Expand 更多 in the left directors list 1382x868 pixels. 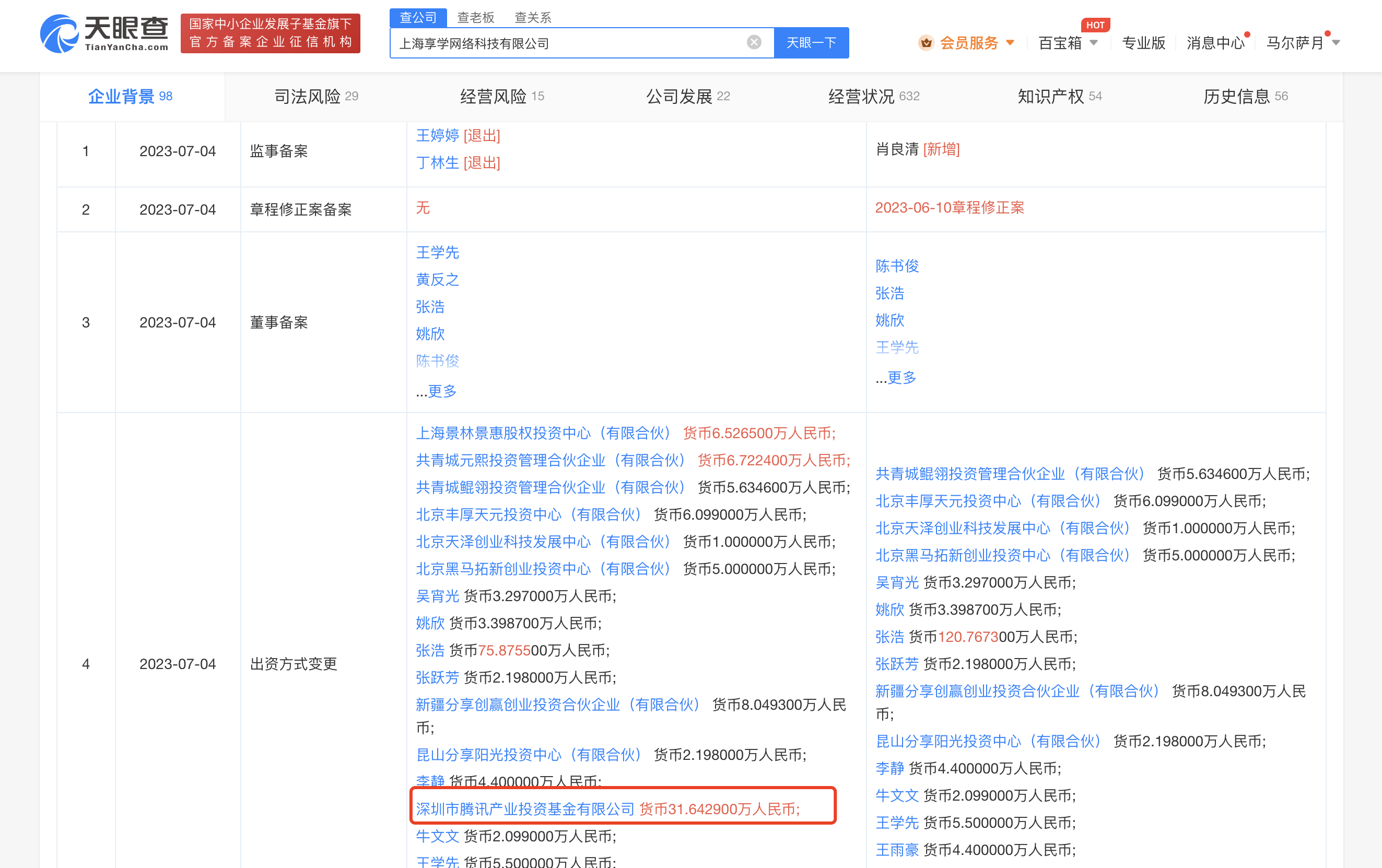pos(442,391)
